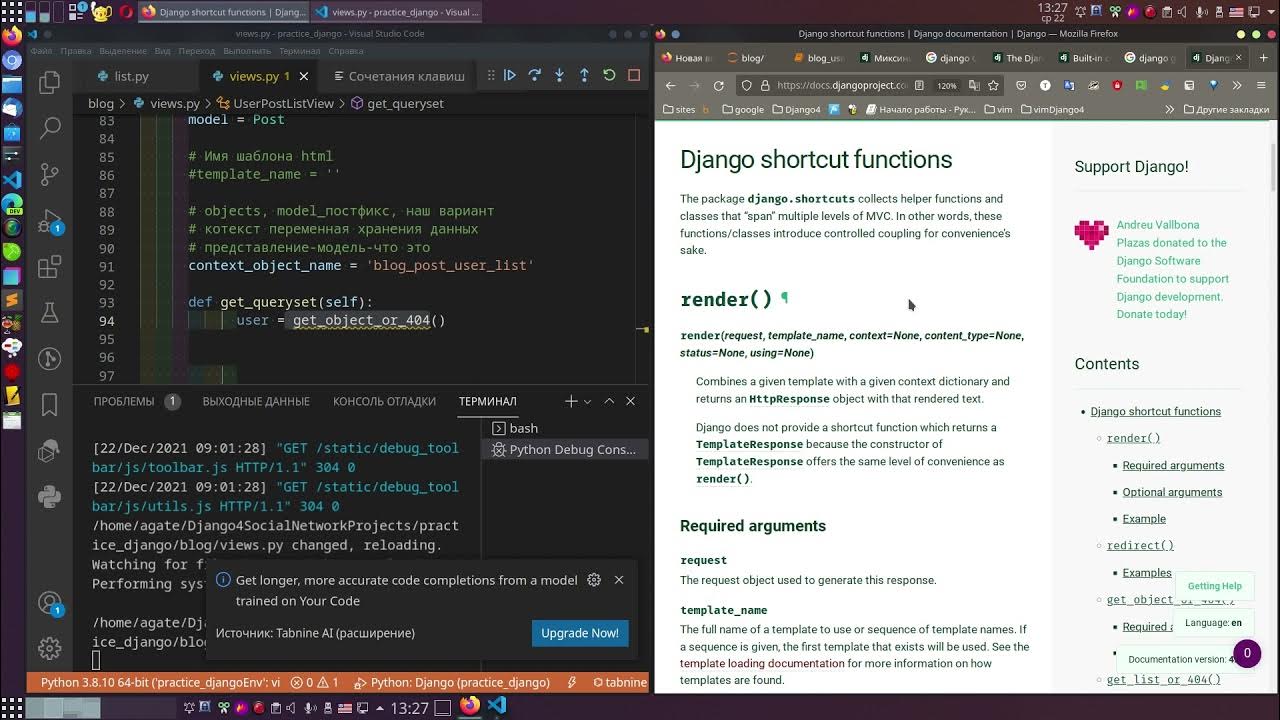Open Source Control view in VS Code

coord(49,175)
